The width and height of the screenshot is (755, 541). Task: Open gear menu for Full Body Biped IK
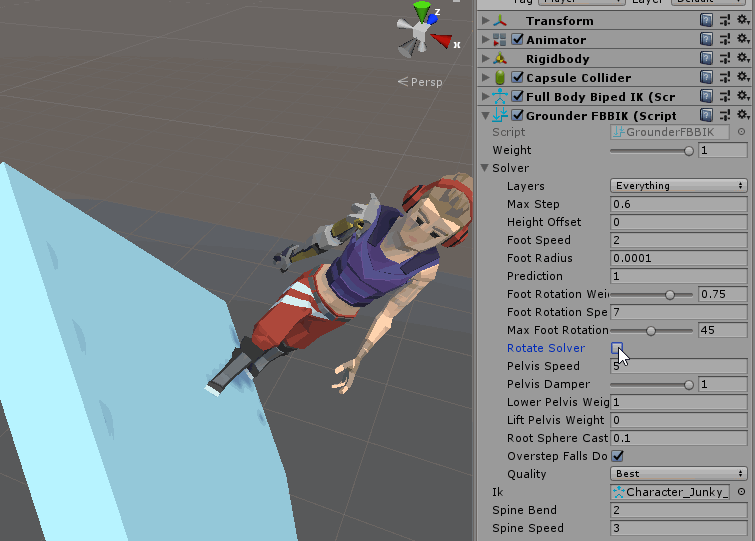coord(743,96)
